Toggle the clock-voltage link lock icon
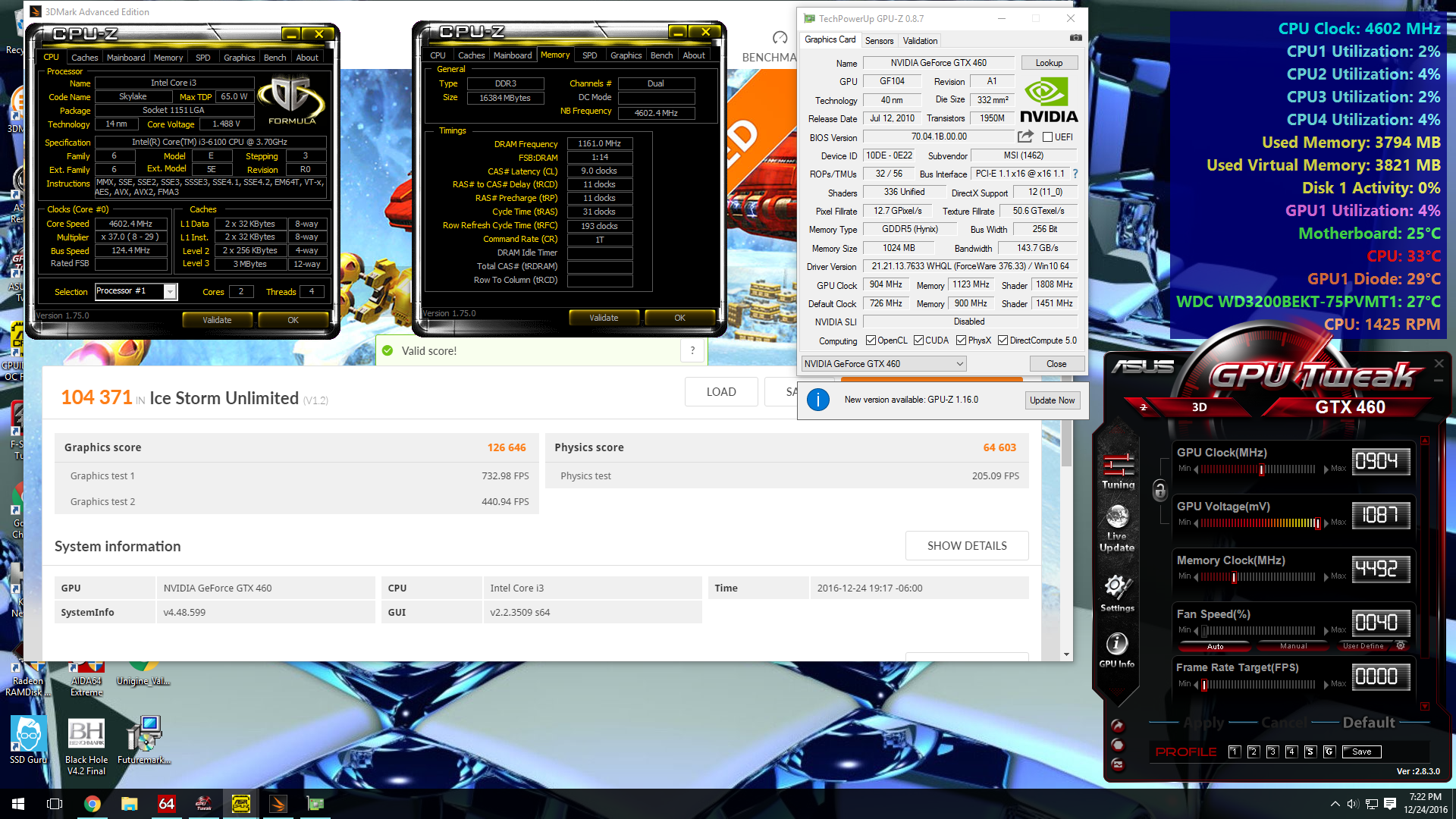The image size is (1456, 819). click(1159, 490)
